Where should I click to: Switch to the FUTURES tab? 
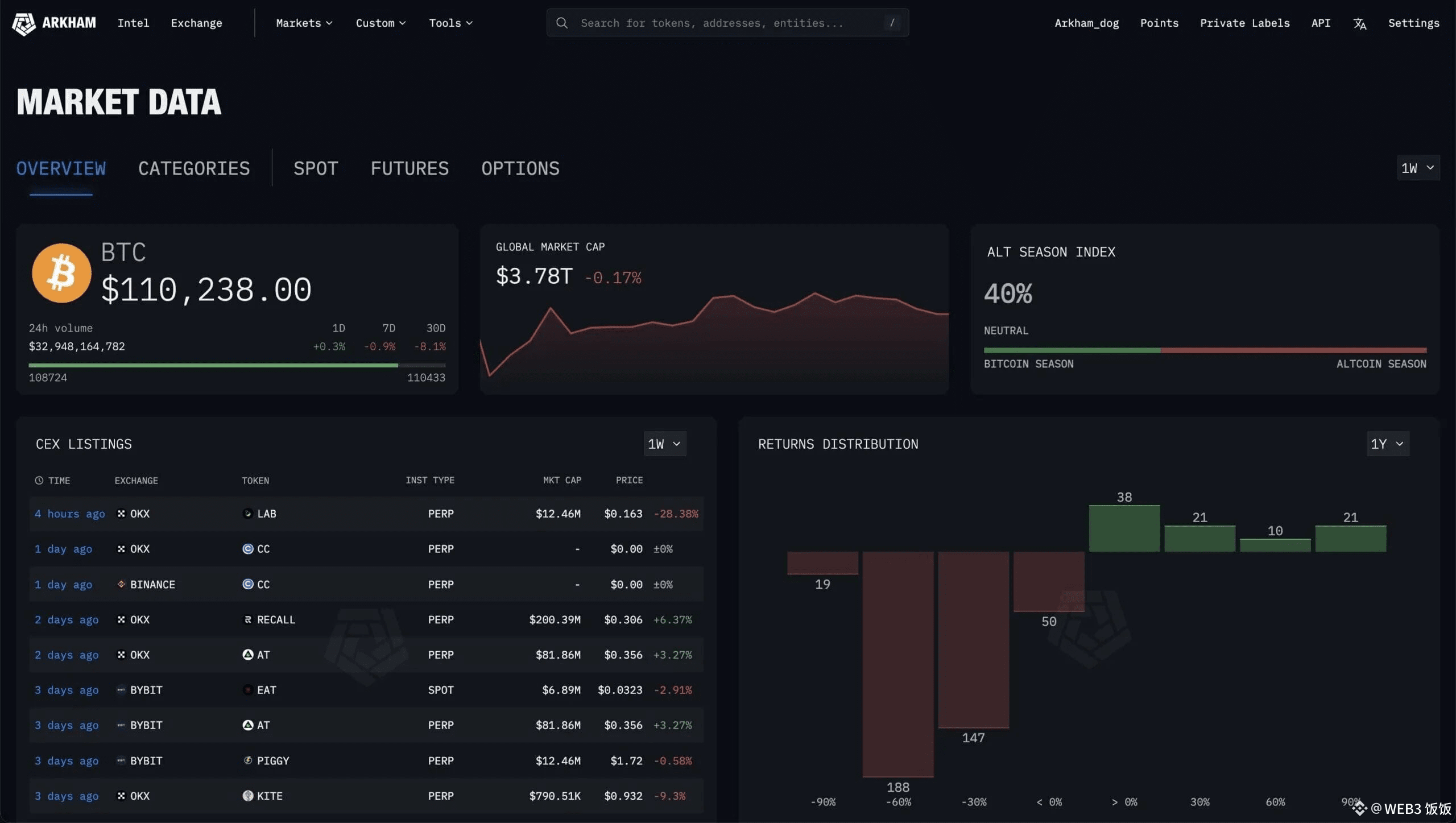click(x=409, y=168)
